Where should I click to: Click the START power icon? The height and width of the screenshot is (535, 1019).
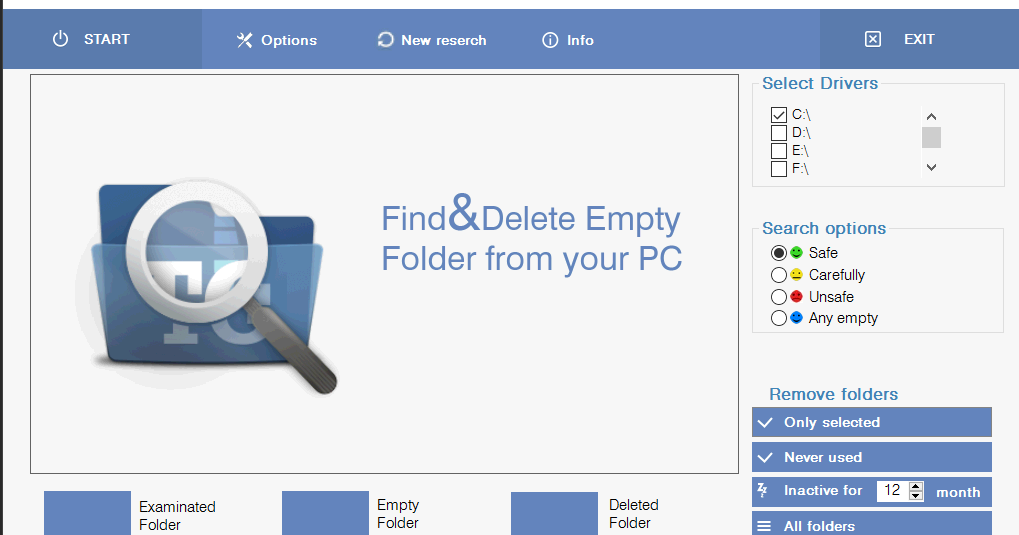click(x=60, y=39)
